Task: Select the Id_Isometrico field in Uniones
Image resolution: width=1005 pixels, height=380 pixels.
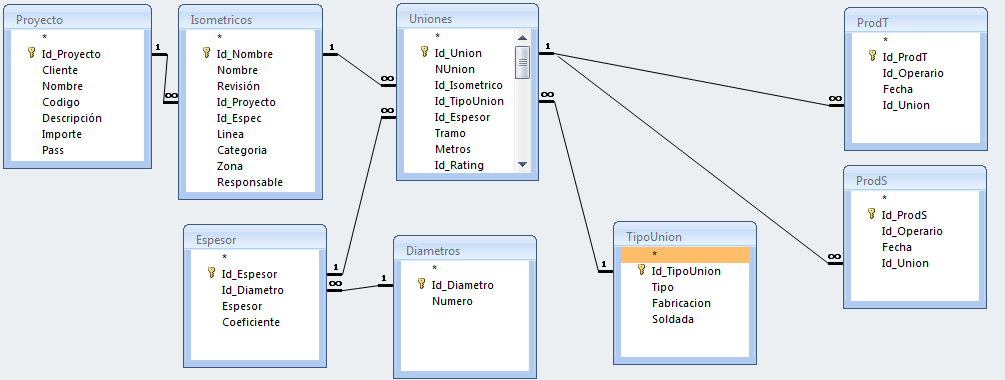Action: pos(469,85)
